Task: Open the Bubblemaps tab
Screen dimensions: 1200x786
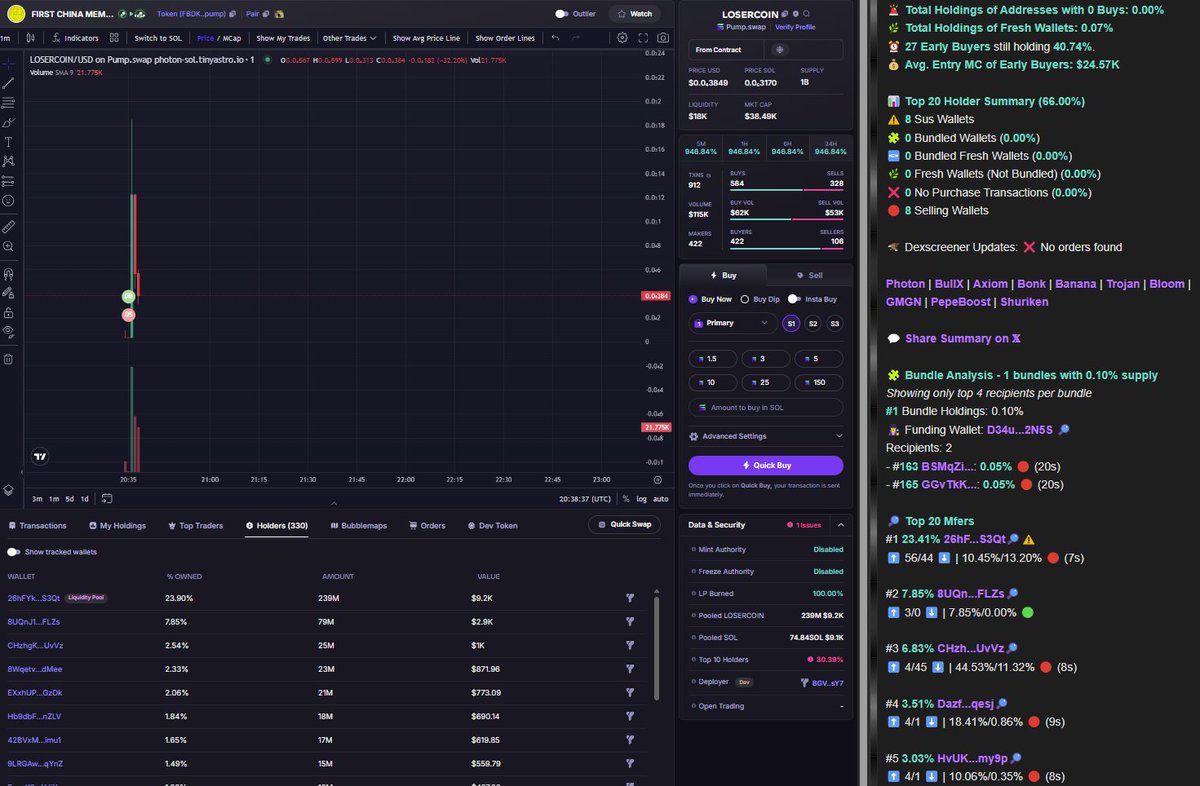Action: pyautogui.click(x=358, y=525)
